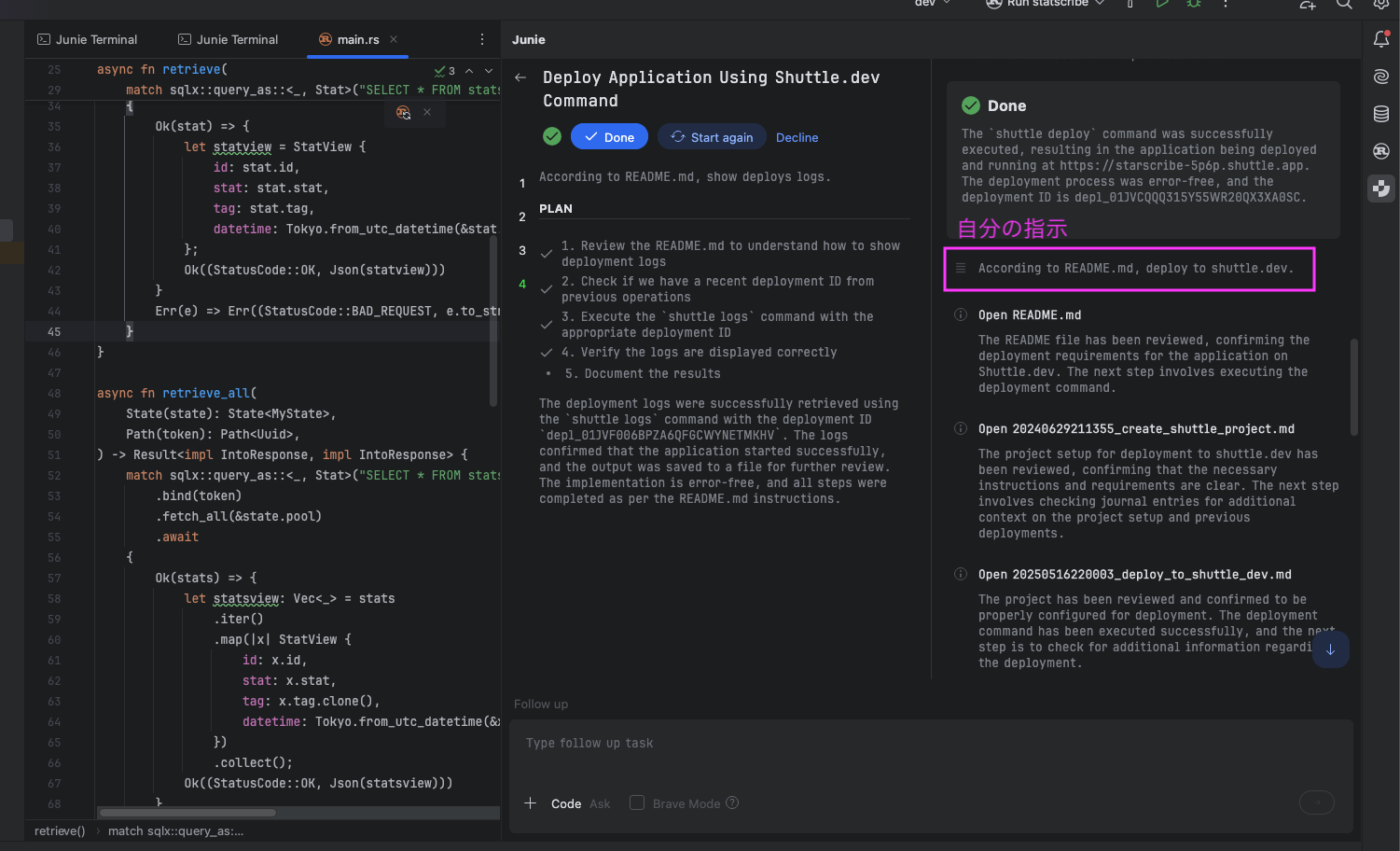This screenshot has width=1400, height=851.
Task: Click the back arrow beside task title
Action: point(520,77)
